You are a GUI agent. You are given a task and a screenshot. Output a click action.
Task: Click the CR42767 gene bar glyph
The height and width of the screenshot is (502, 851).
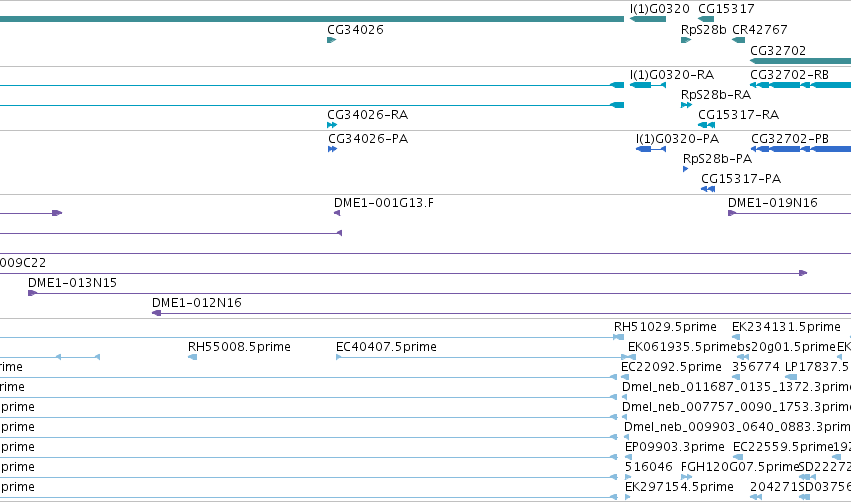(x=739, y=40)
